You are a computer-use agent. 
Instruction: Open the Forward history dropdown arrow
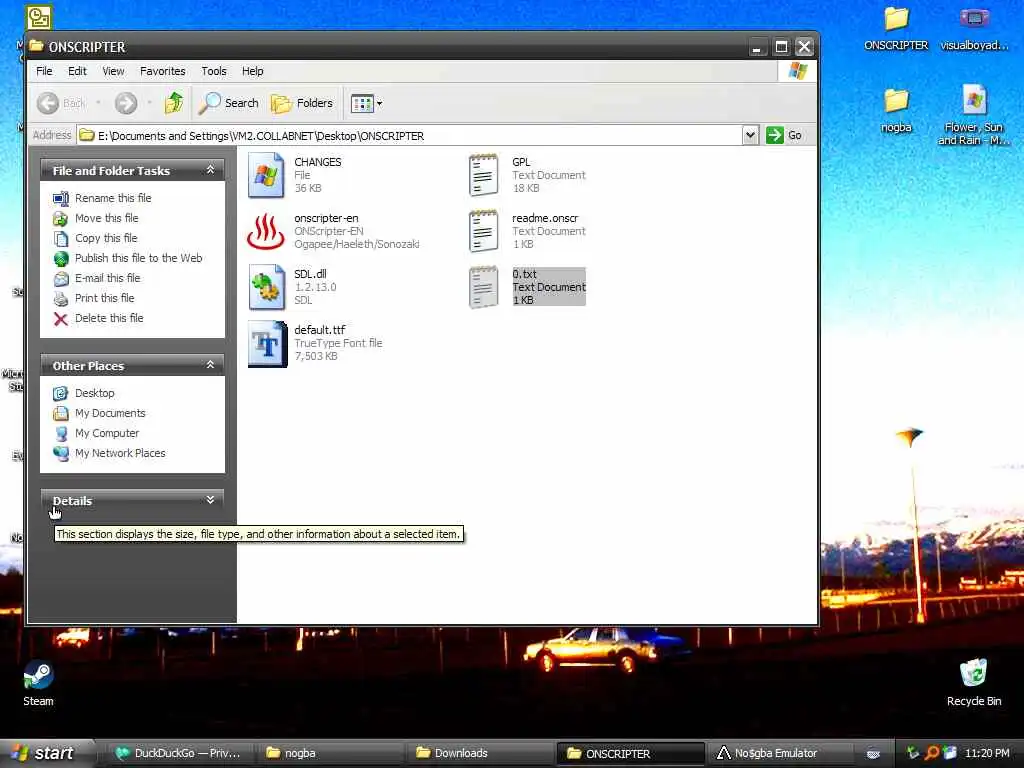(150, 103)
